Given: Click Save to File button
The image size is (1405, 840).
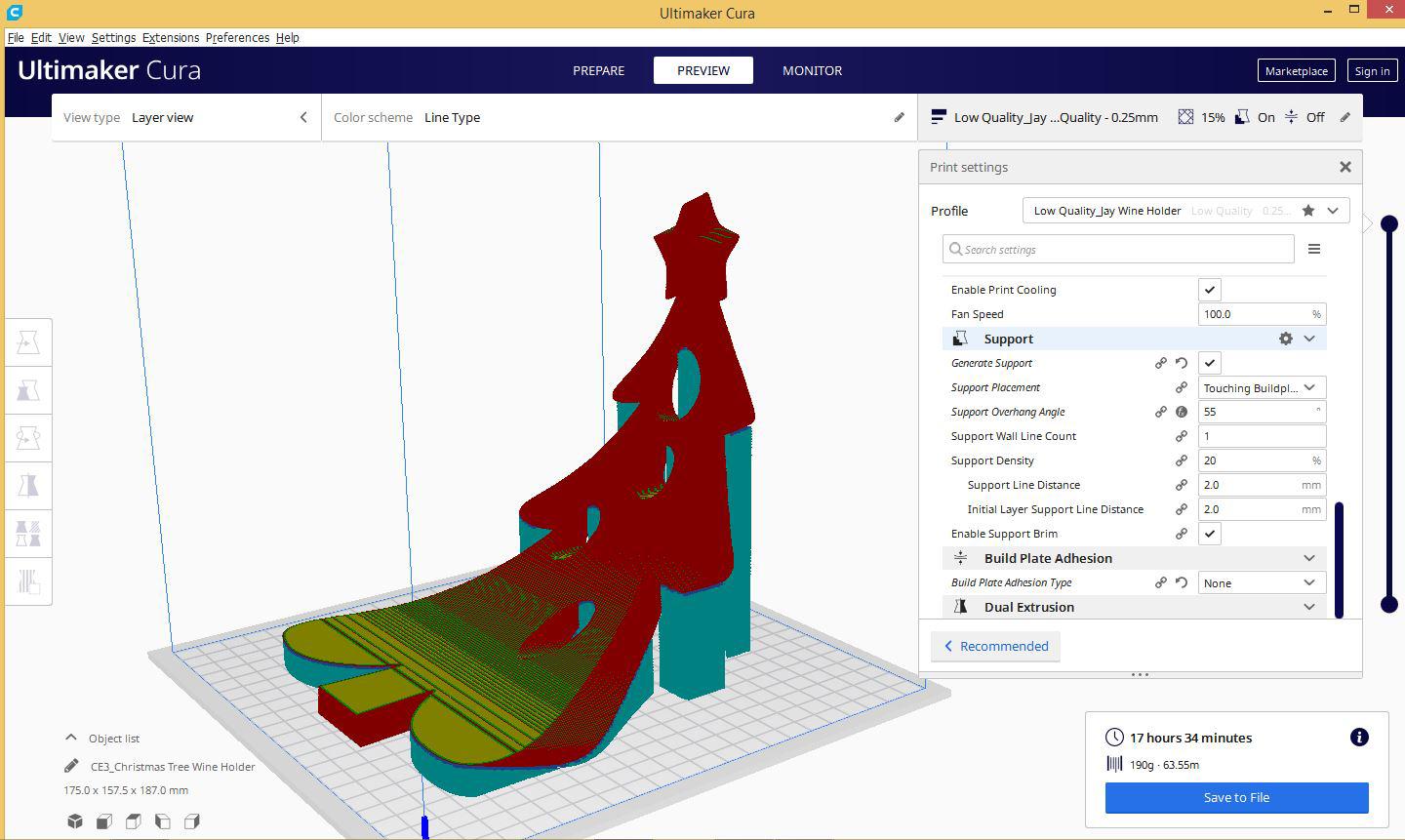Looking at the screenshot, I should [x=1236, y=797].
